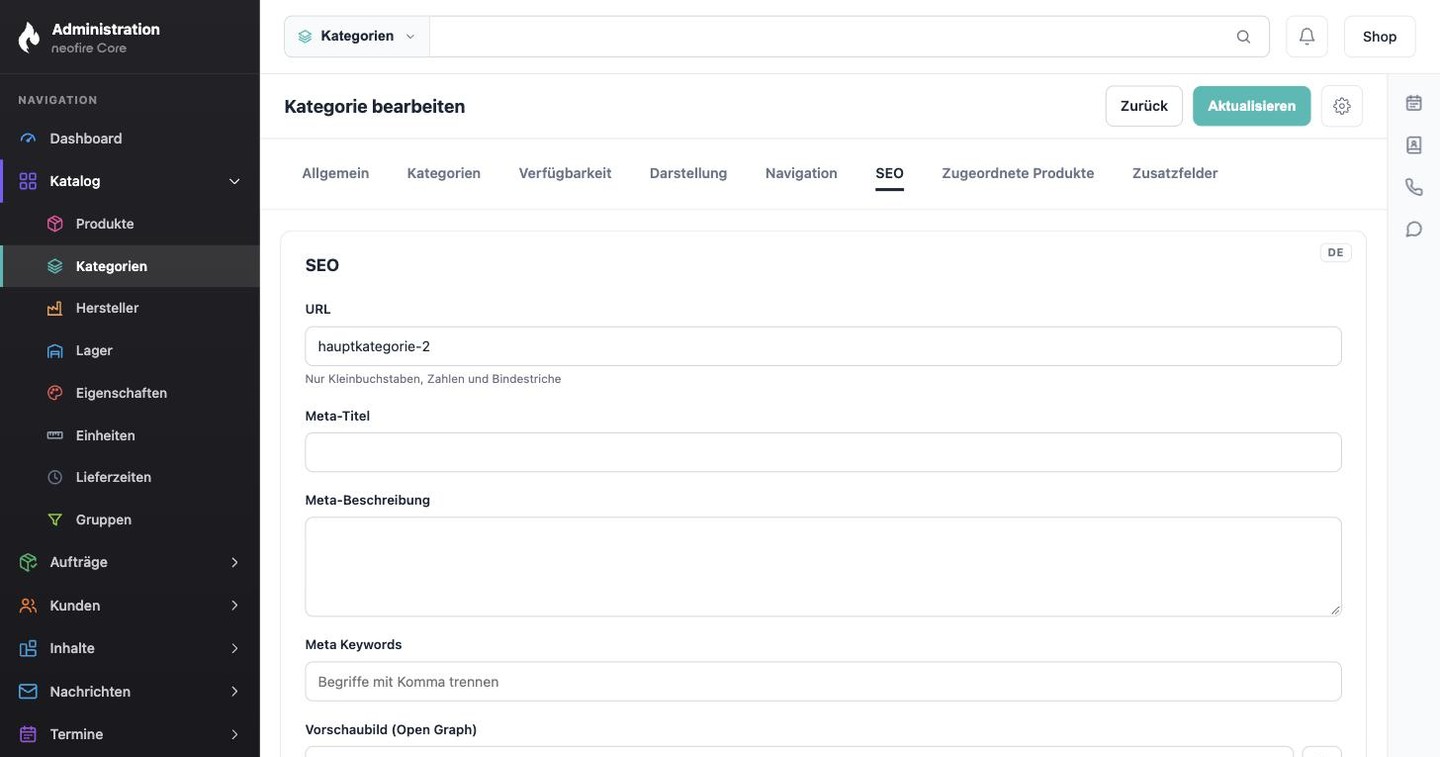Open the chat bubble icon in right sidebar
1440x757 pixels.
pyautogui.click(x=1414, y=229)
